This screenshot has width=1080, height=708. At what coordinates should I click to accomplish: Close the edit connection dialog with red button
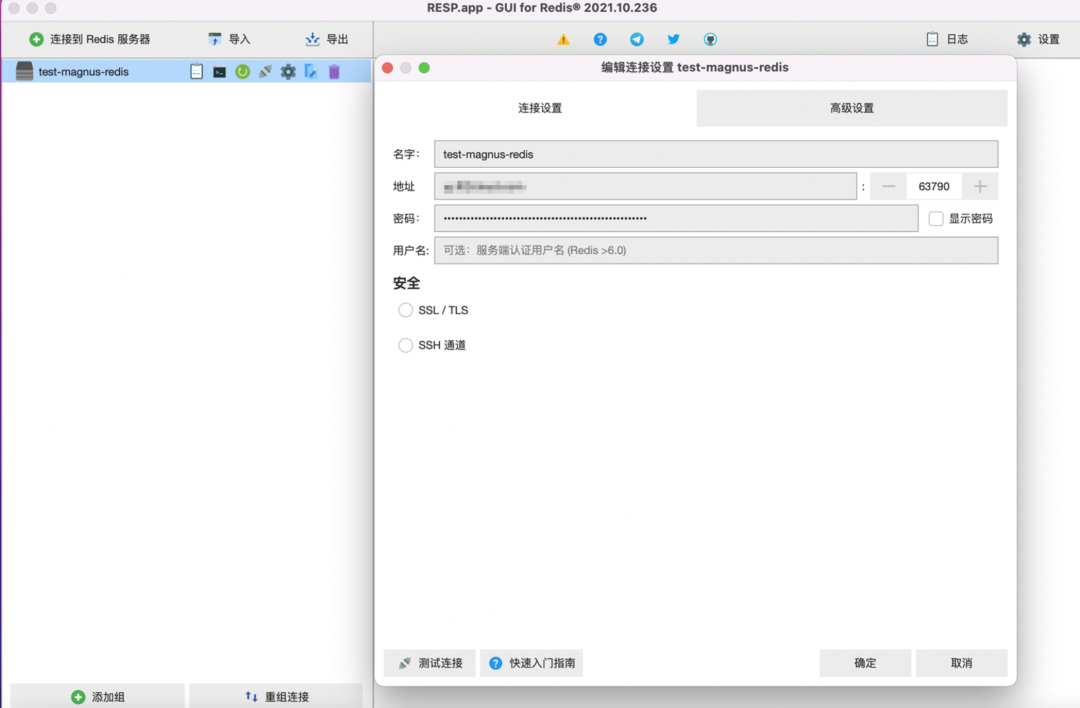(388, 67)
